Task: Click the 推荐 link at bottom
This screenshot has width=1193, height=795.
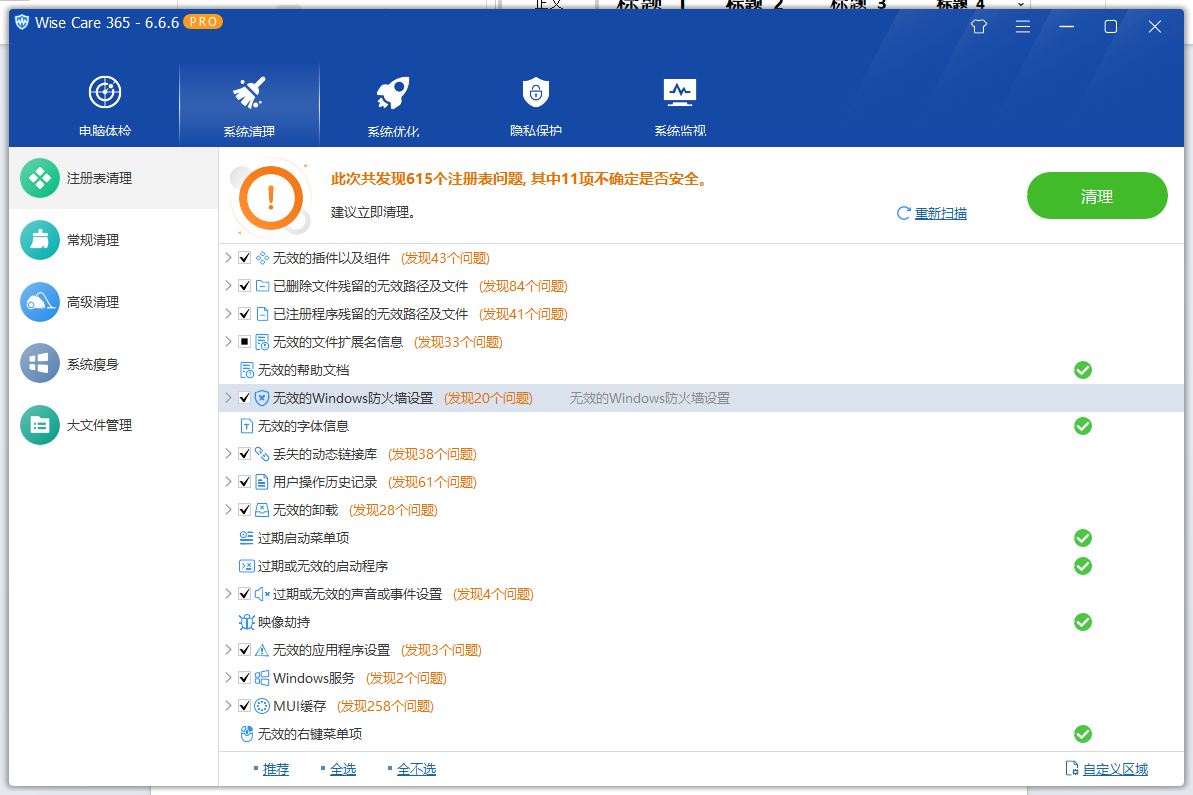Action: pyautogui.click(x=275, y=769)
